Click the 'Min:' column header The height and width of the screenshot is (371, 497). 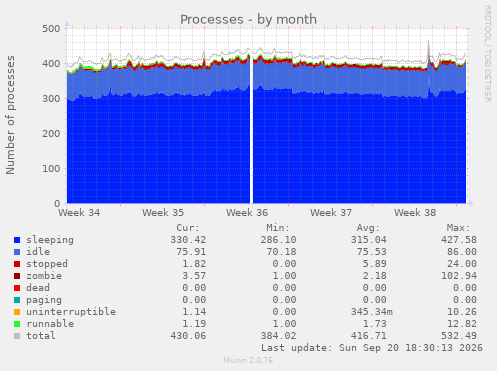[278, 228]
